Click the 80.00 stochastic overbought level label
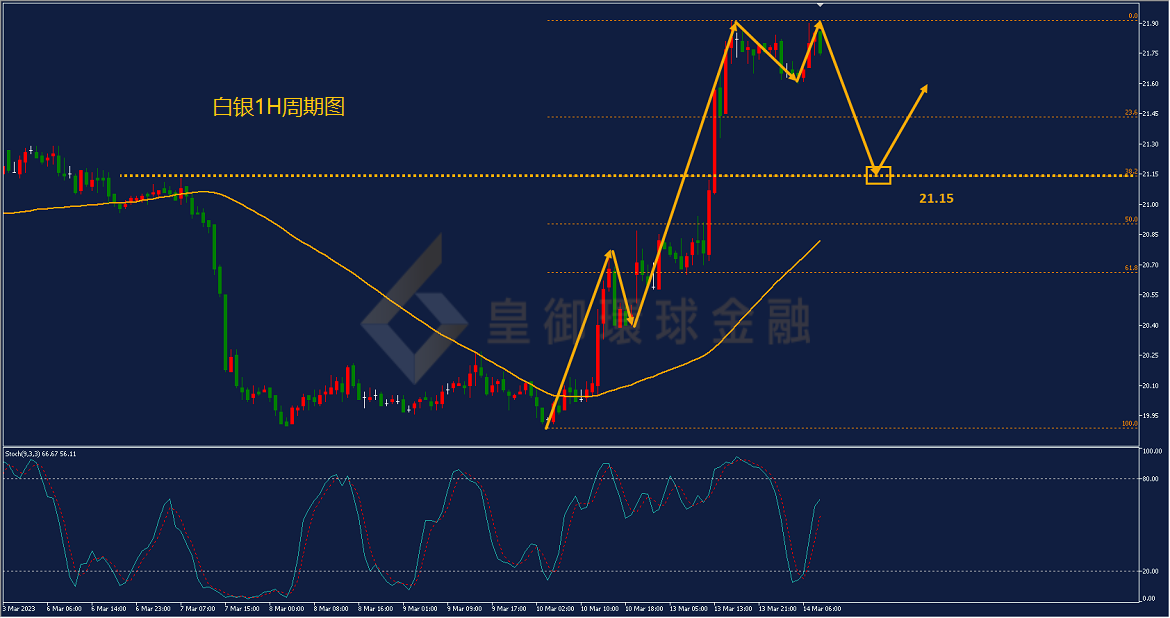1170x618 pixels. 1150,479
